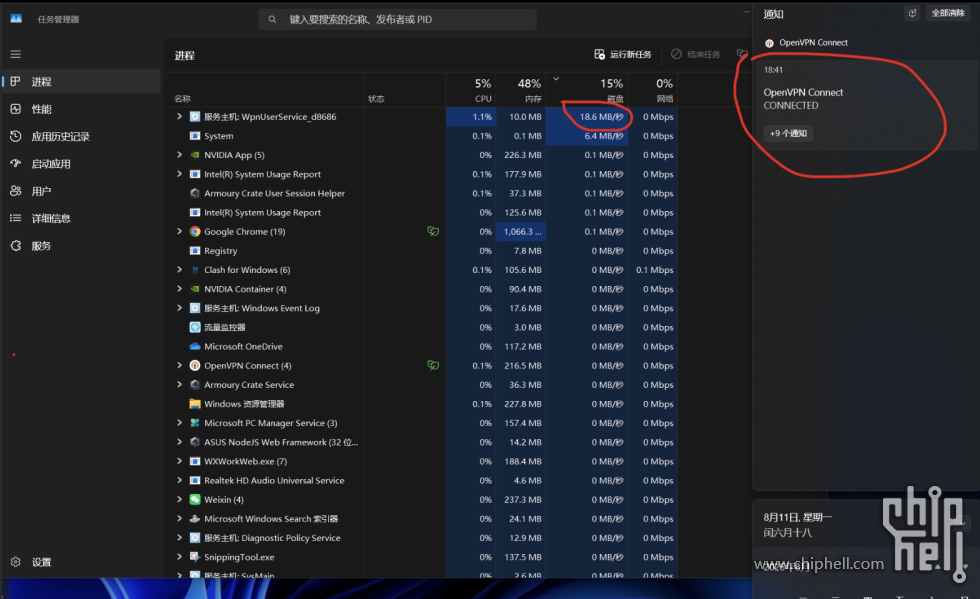Click the SnippingTool.exe icon

tap(195, 557)
